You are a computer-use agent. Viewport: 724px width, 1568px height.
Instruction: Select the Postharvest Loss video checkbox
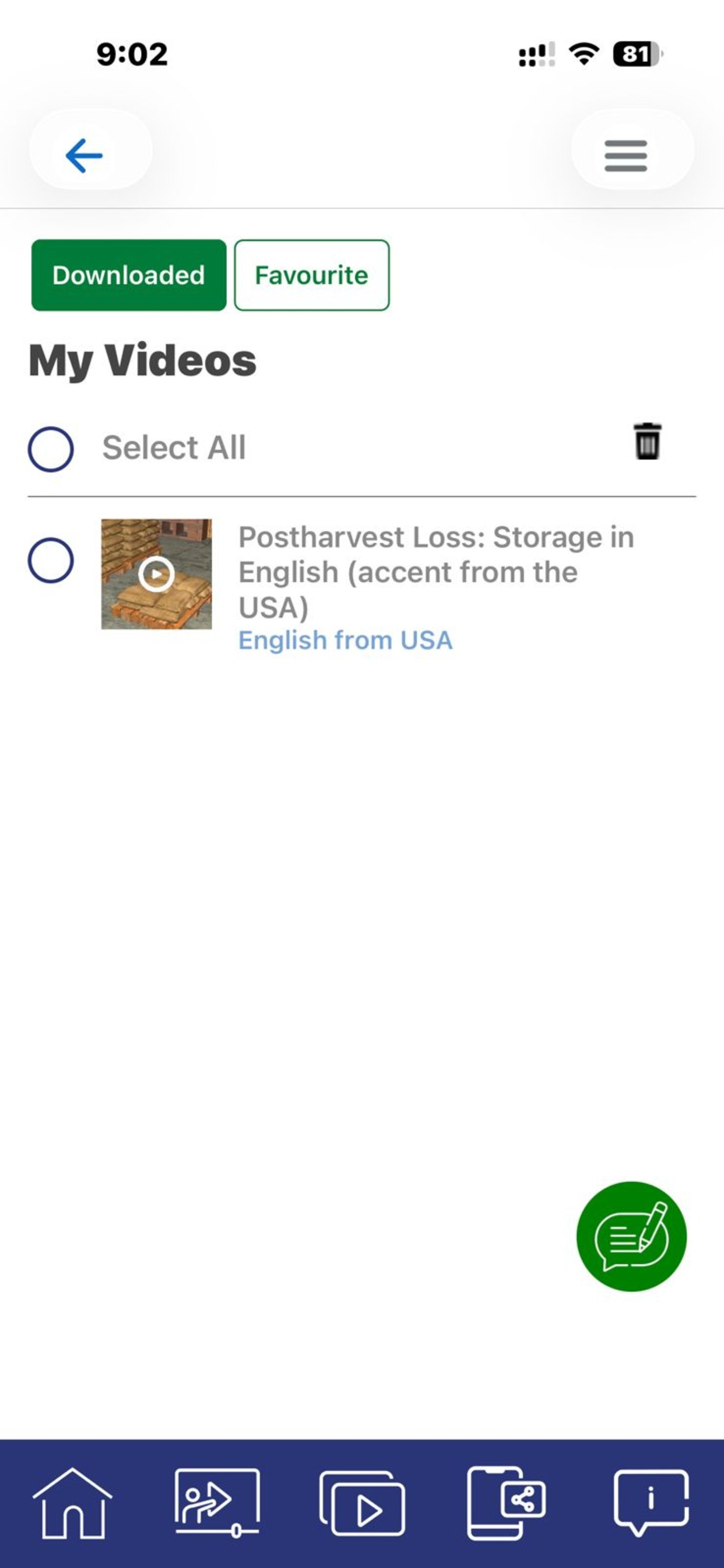point(51,560)
